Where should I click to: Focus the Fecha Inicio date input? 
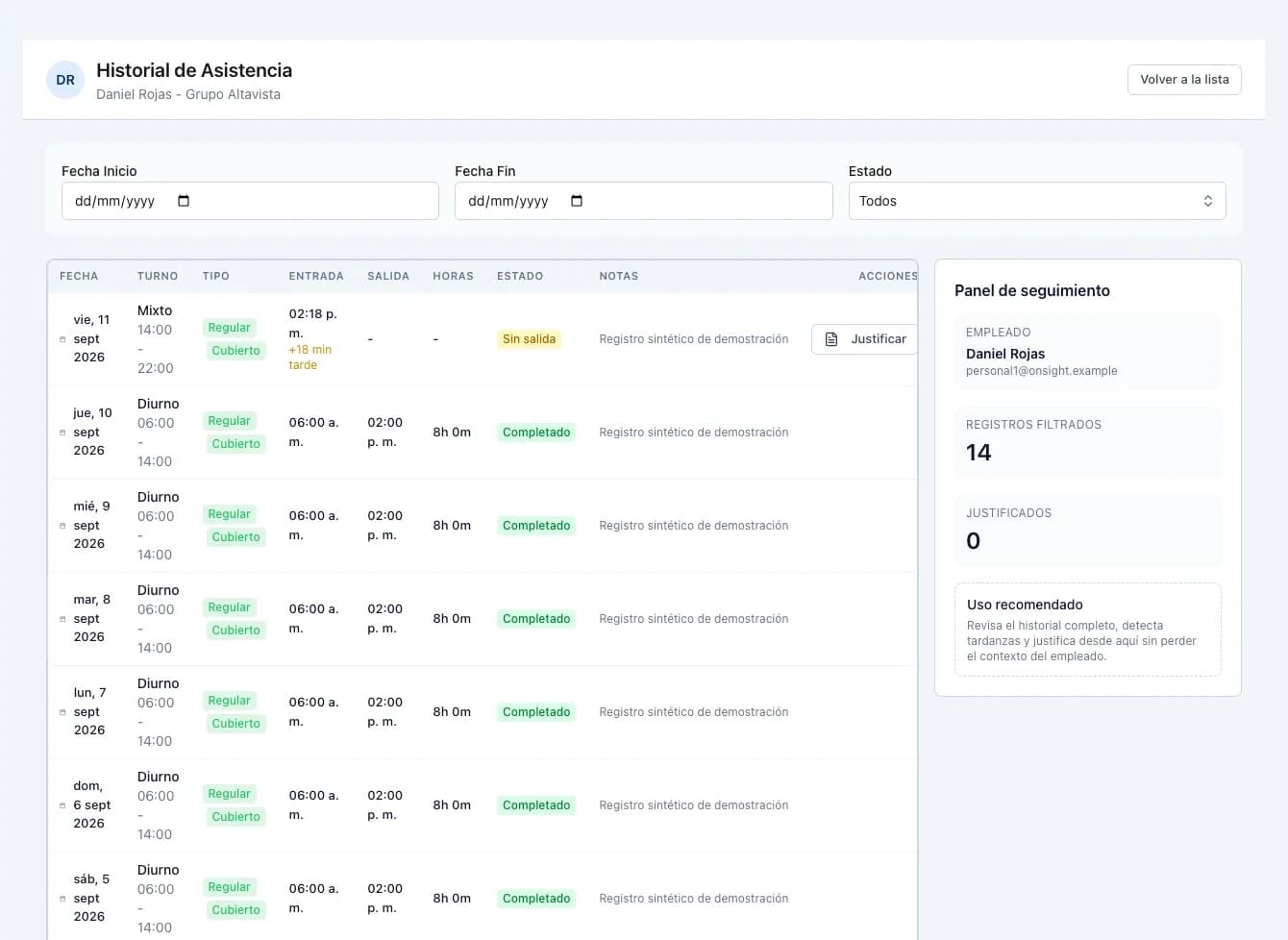[x=250, y=201]
